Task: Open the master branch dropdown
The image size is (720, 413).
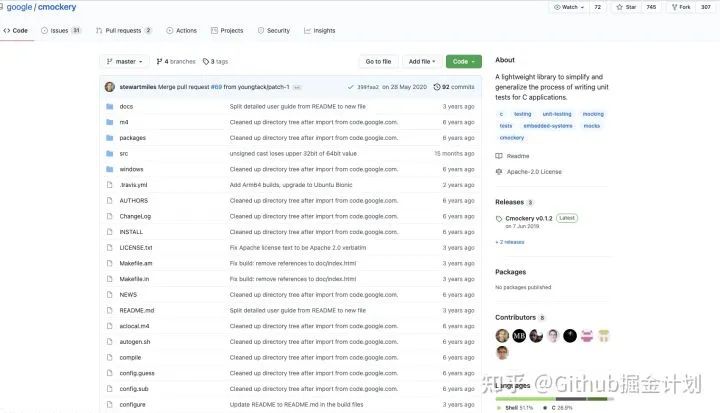Action: [124, 62]
